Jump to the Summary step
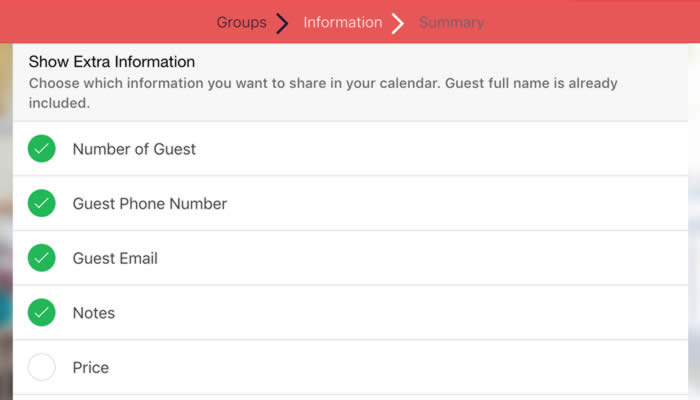 [x=451, y=22]
